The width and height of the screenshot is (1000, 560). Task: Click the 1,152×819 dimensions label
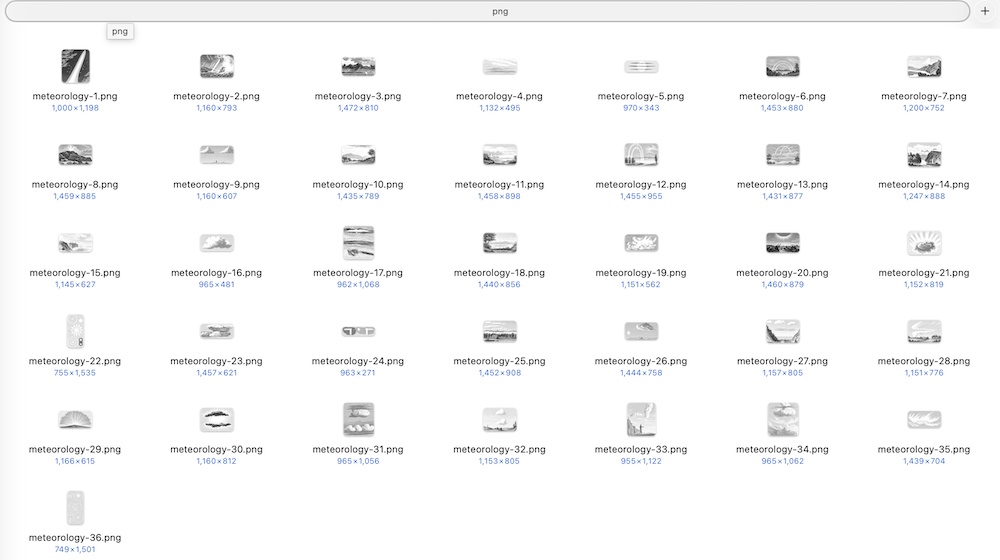[923, 285]
